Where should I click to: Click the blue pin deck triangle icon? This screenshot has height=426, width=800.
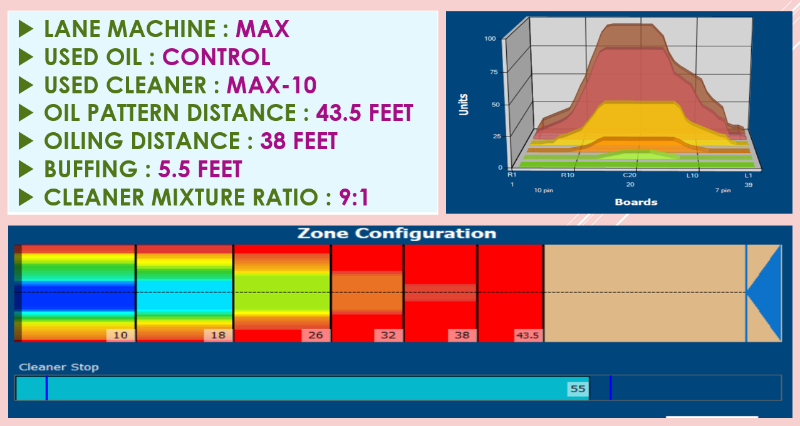765,292
